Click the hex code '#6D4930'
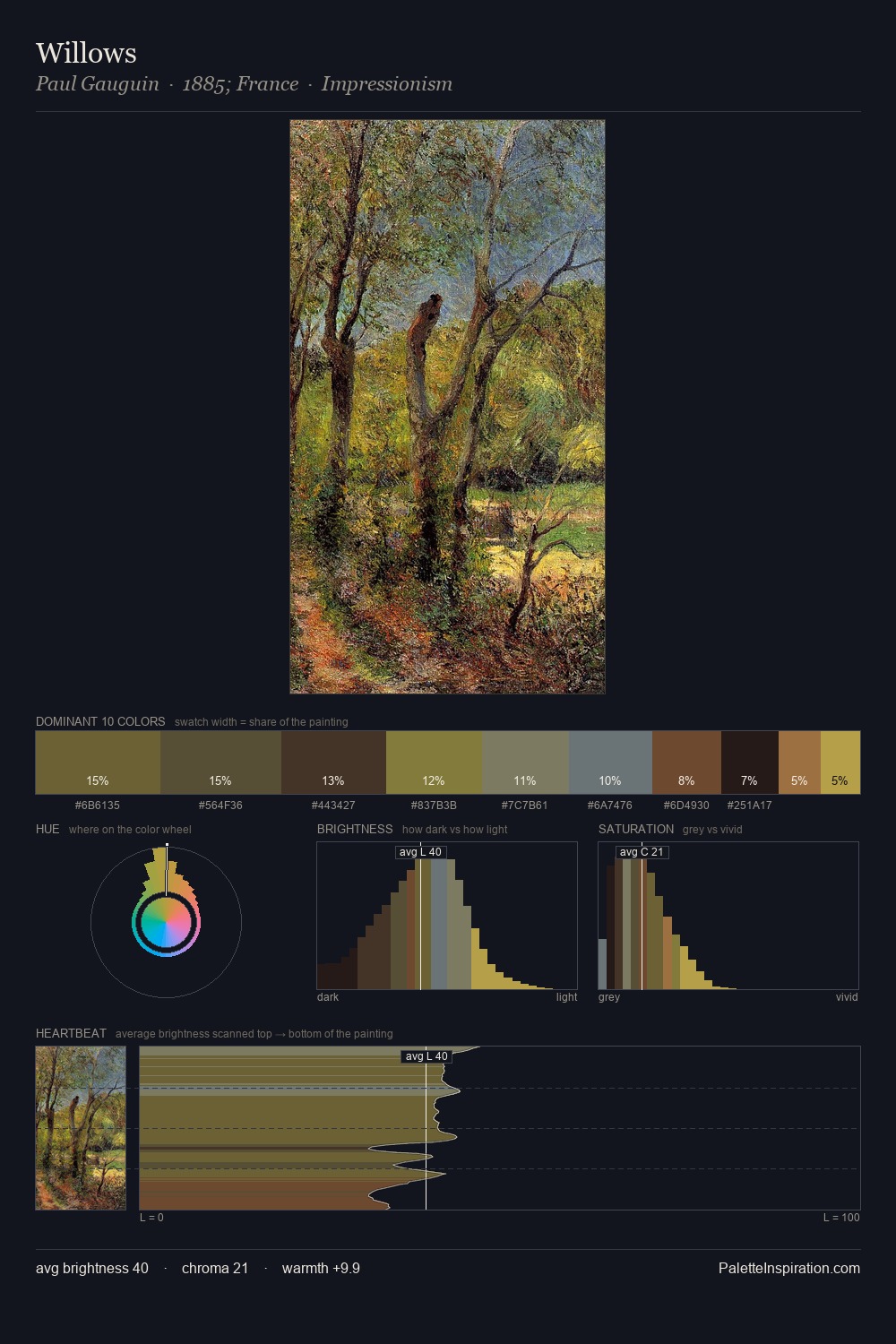 686,806
